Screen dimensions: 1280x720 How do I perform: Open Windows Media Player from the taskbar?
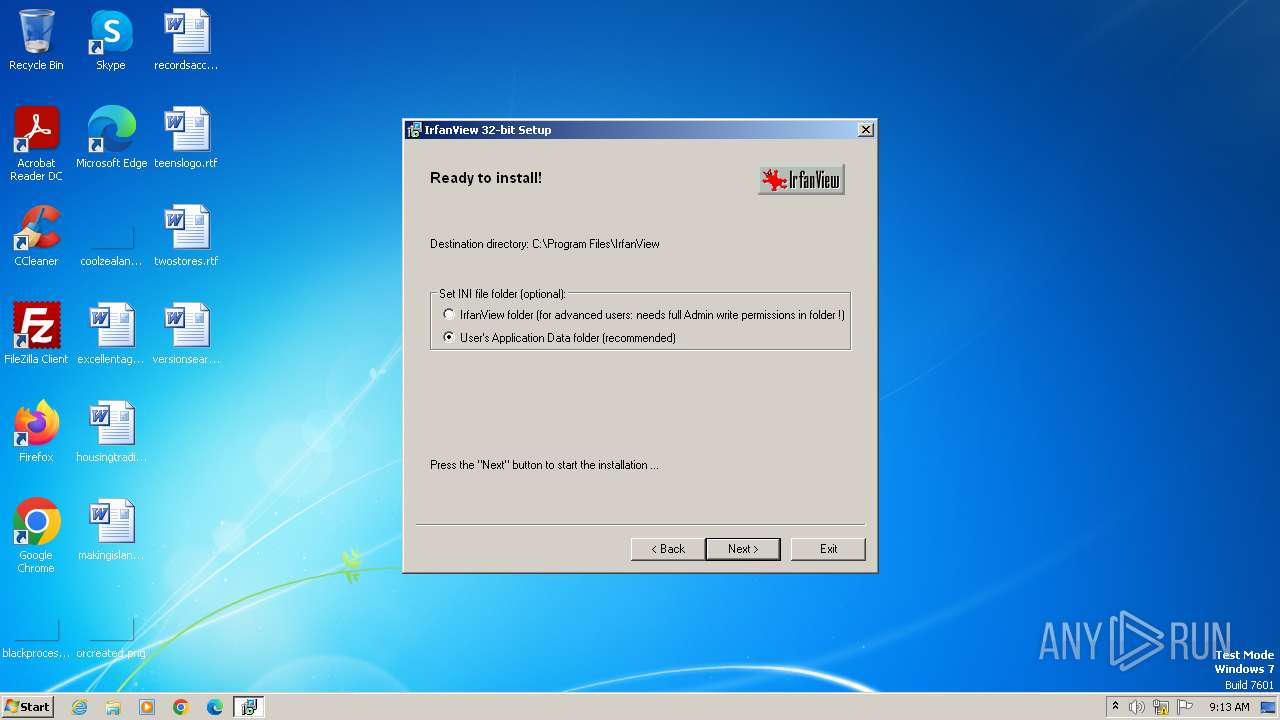(x=147, y=707)
